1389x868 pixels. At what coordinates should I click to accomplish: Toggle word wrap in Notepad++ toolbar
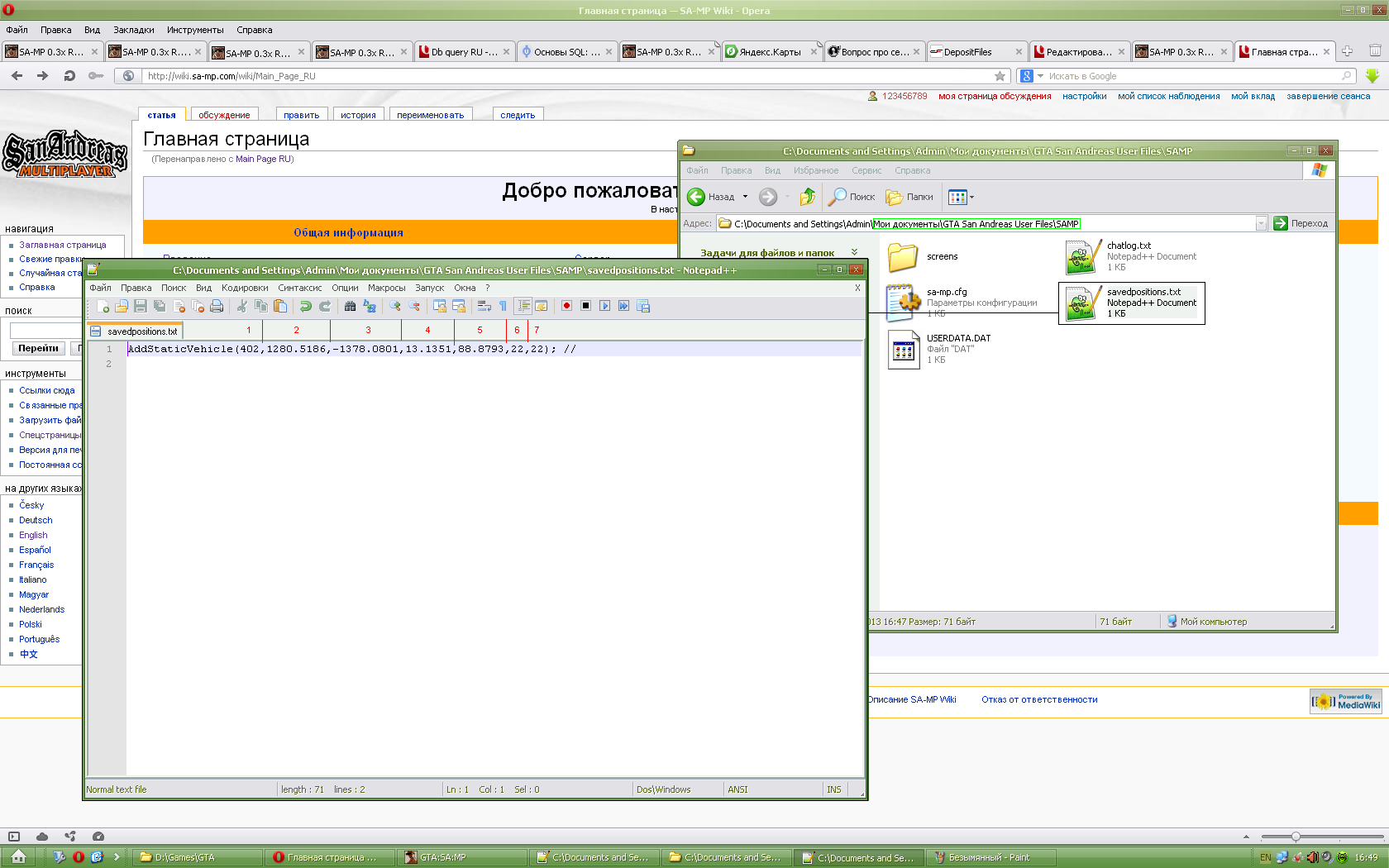pyautogui.click(x=484, y=307)
